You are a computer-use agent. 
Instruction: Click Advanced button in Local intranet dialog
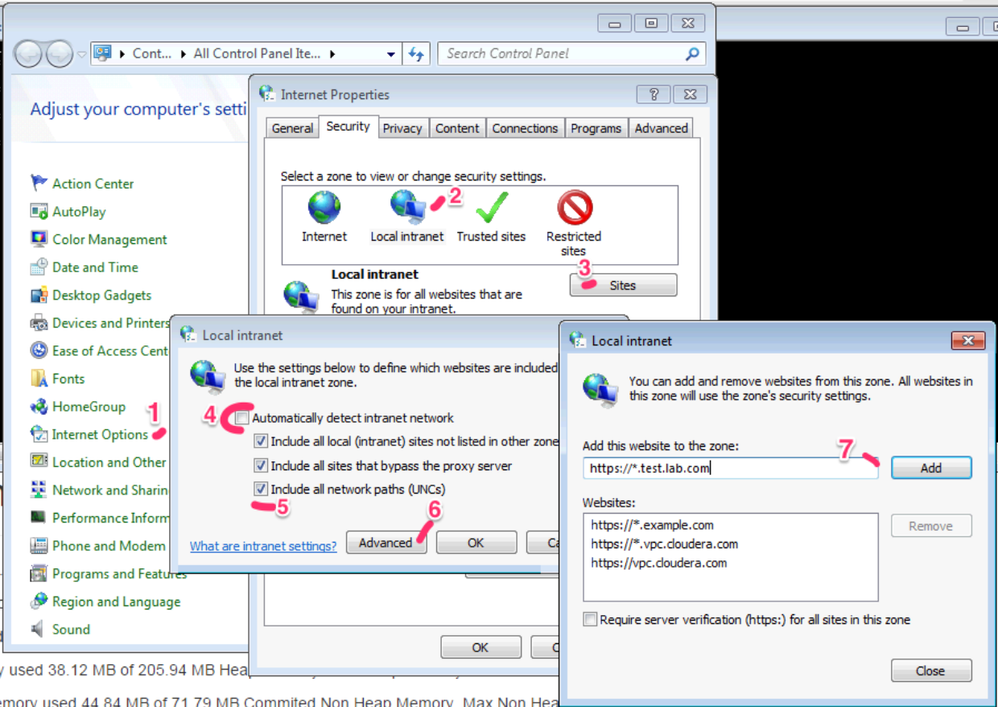tap(386, 543)
